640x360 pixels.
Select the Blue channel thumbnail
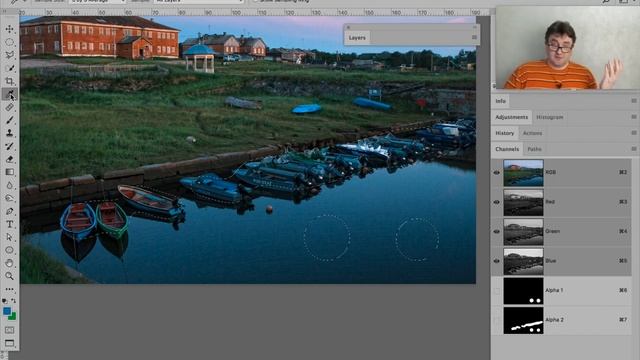click(x=523, y=261)
